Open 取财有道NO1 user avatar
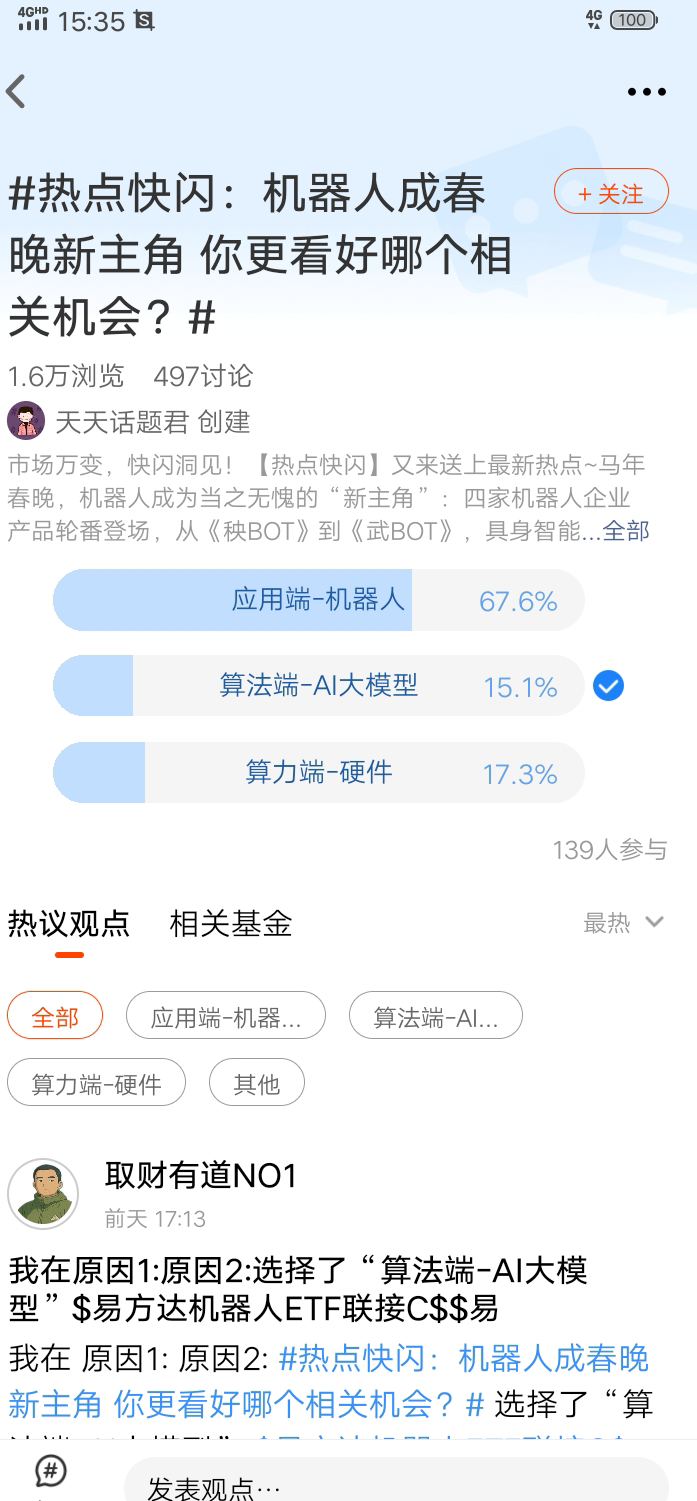Image resolution: width=697 pixels, height=1501 pixels. coord(43,1194)
